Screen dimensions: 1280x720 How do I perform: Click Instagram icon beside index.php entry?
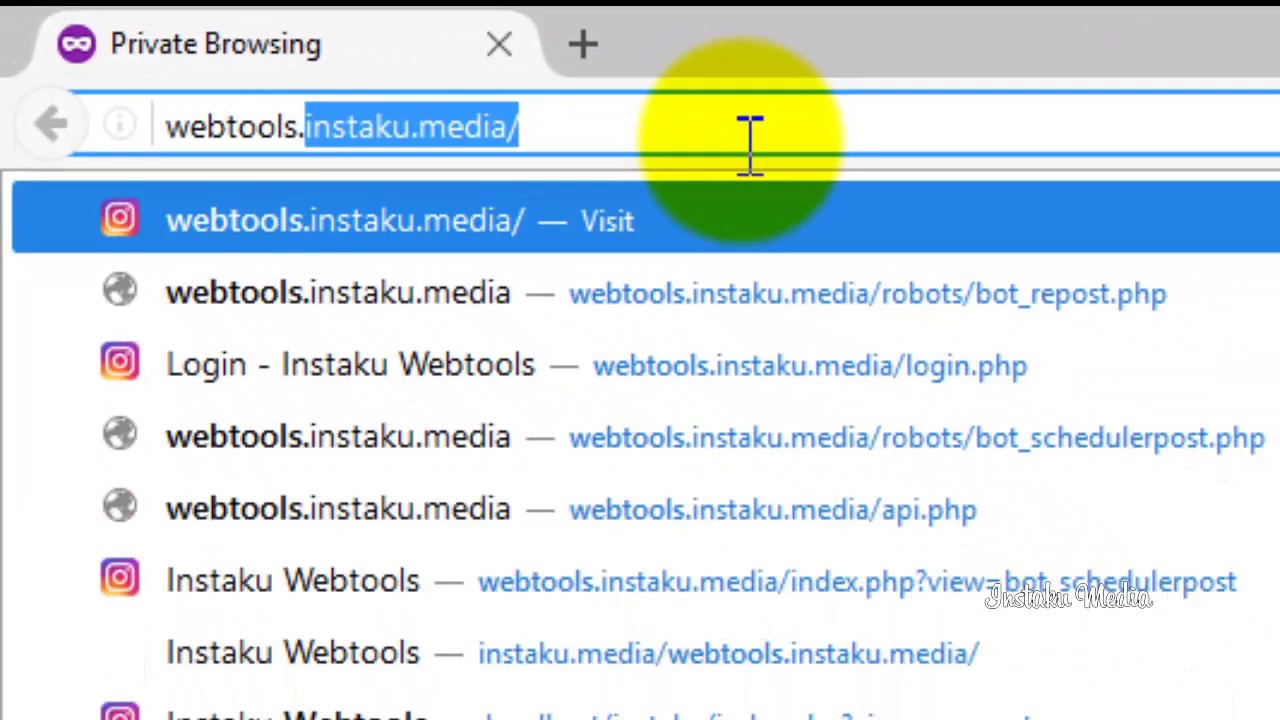(x=119, y=578)
